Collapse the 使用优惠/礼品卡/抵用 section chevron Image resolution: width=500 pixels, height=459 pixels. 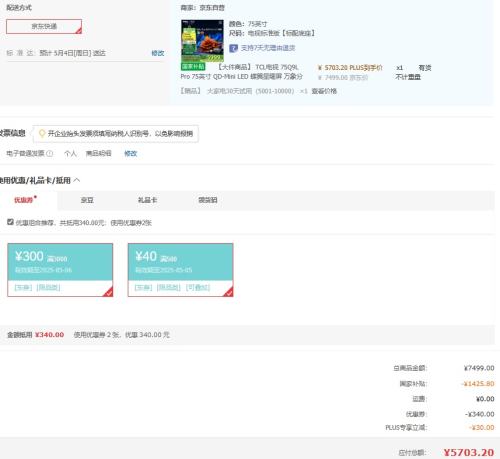click(77, 180)
